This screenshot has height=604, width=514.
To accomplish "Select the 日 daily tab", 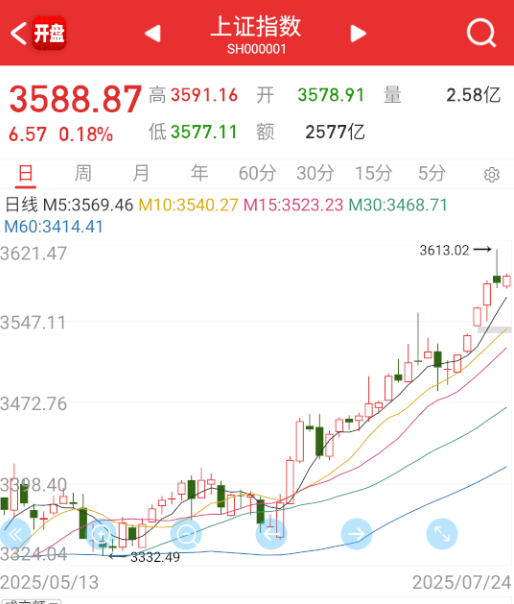I will tap(25, 173).
